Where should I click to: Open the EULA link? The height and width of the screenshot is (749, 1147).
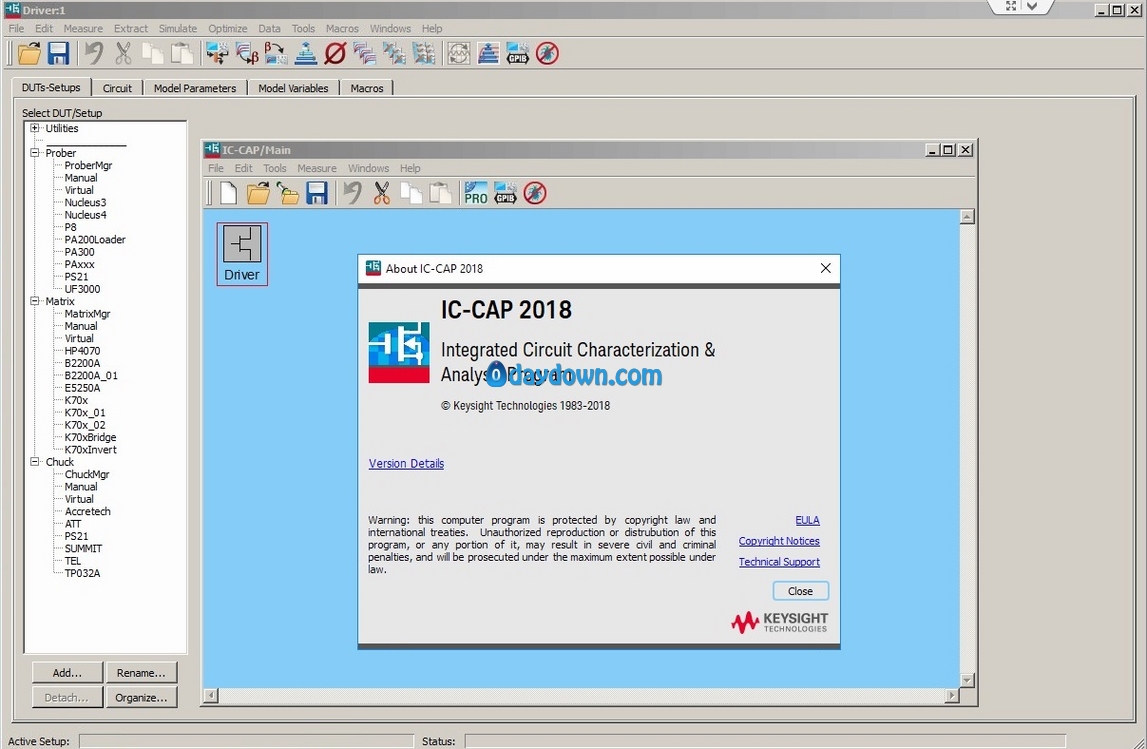(x=808, y=520)
